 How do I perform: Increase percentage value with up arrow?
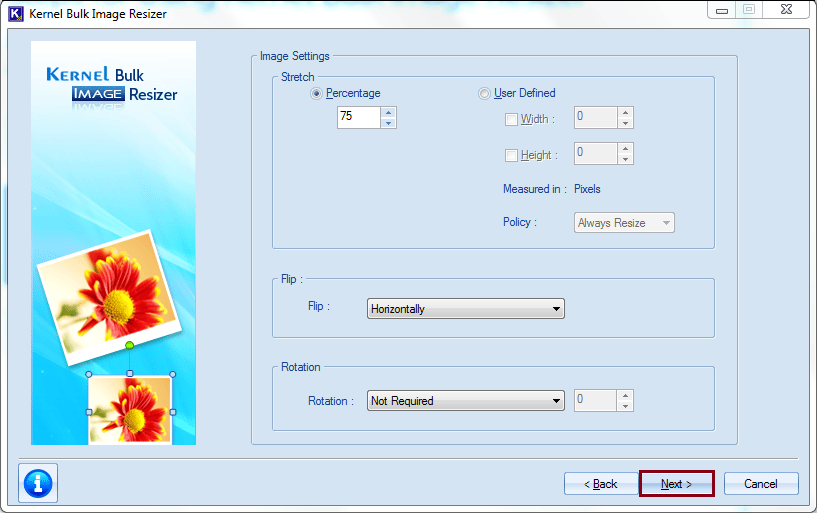click(x=388, y=112)
